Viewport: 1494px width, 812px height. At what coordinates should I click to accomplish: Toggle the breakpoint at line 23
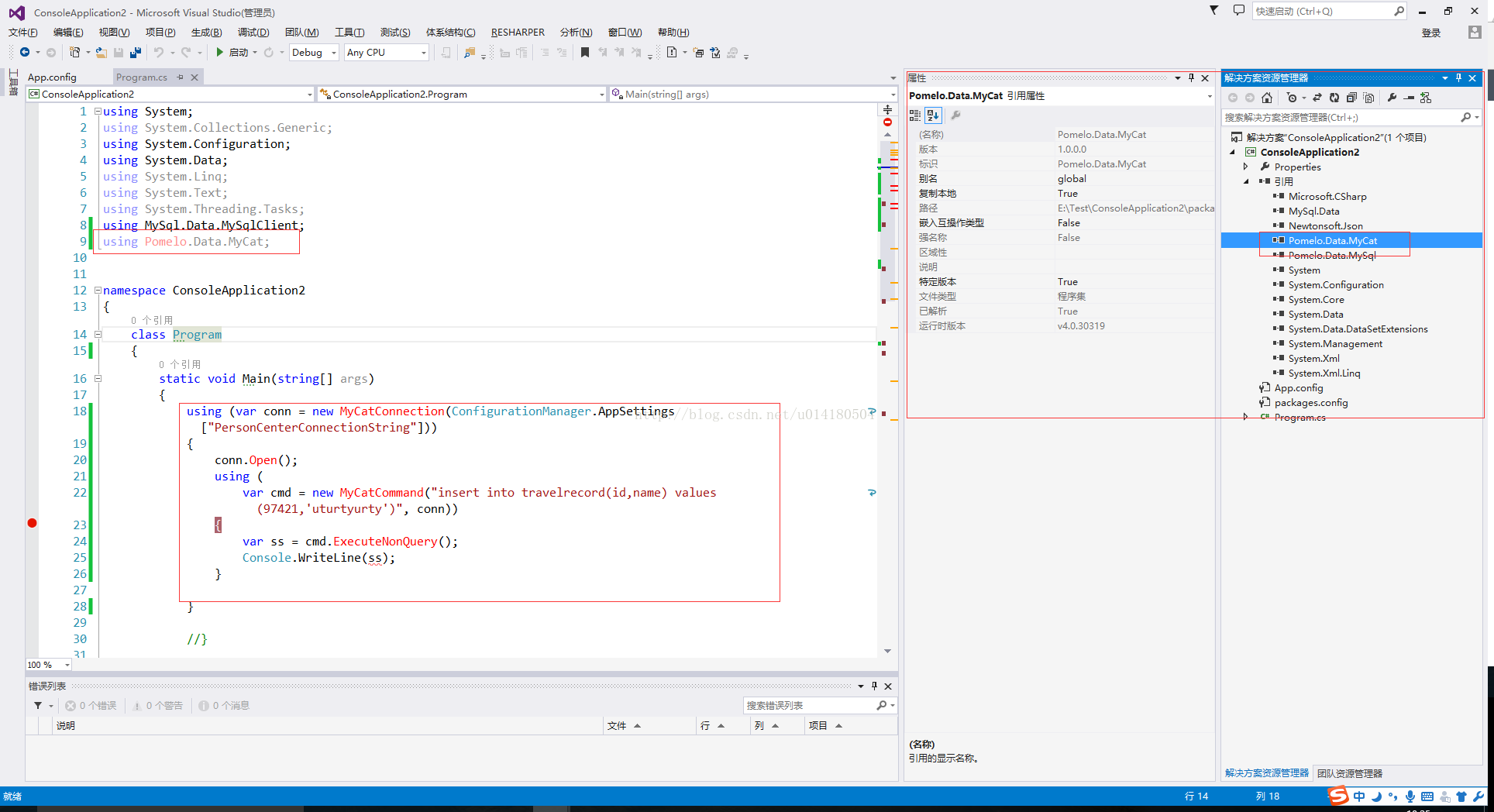pos(32,523)
